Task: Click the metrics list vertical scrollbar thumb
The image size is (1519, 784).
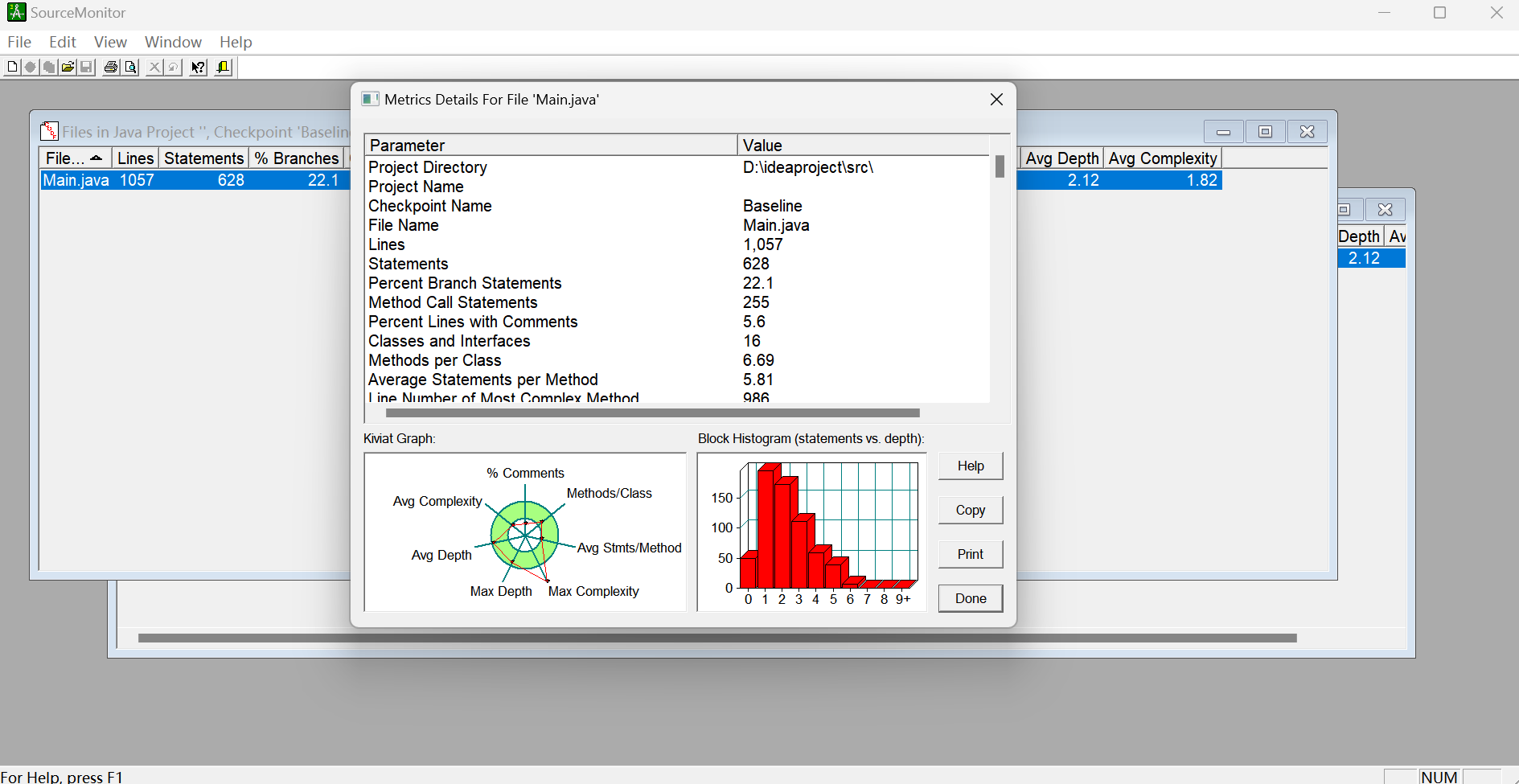Action: point(1000,166)
